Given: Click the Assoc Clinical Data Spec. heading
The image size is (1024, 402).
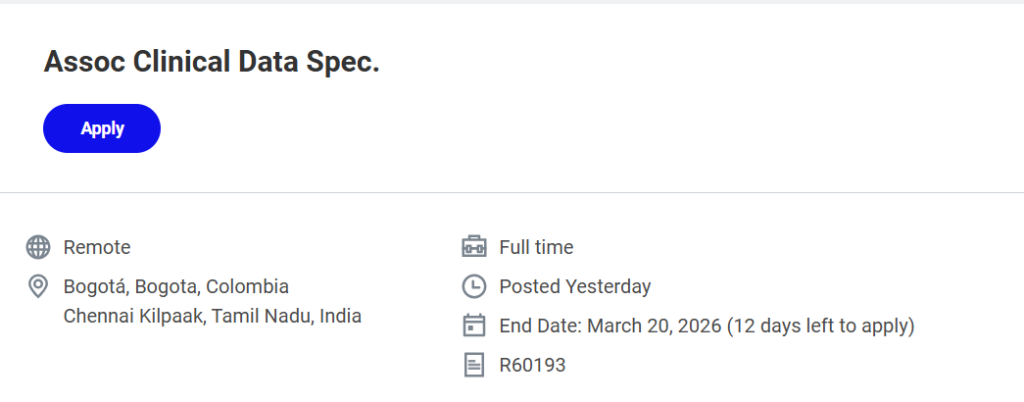Looking at the screenshot, I should click(x=212, y=62).
